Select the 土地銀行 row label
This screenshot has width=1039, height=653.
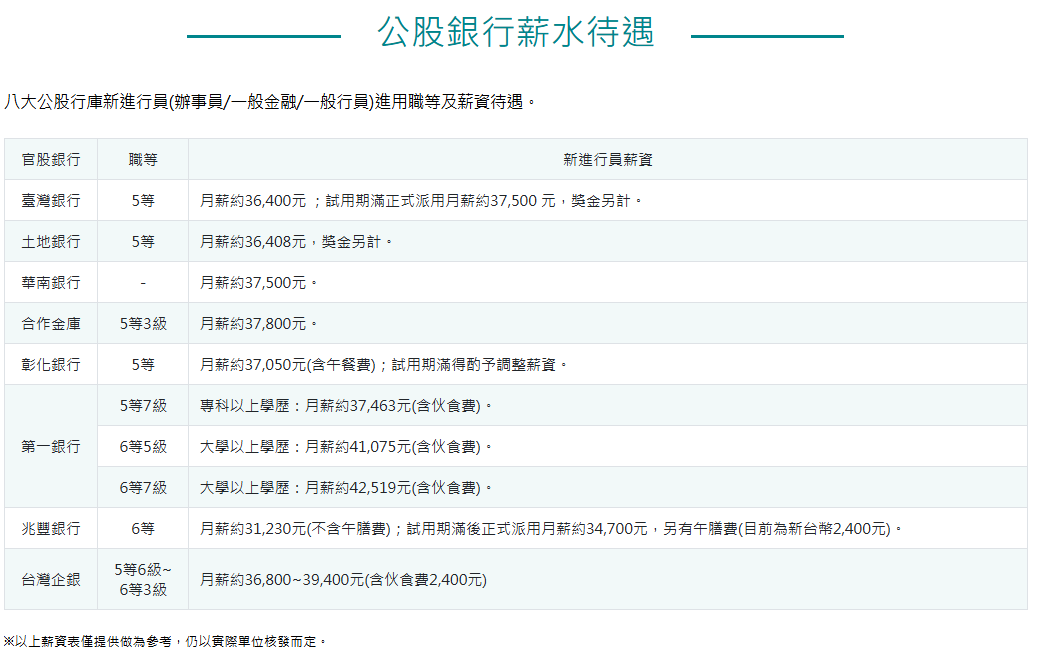(x=51, y=242)
